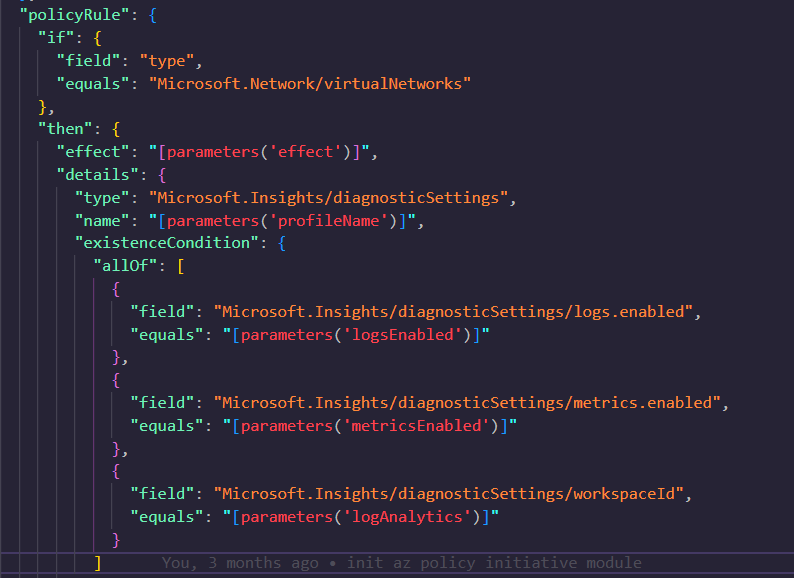794x578 pixels.
Task: Click the diagnosticSettings/logs.enabled field string
Action: [x=453, y=311]
